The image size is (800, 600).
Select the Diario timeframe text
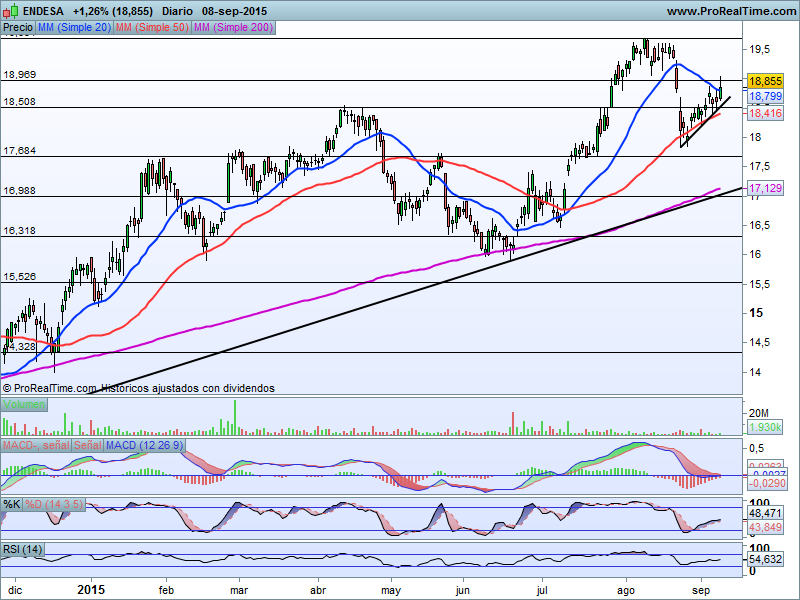coord(177,11)
